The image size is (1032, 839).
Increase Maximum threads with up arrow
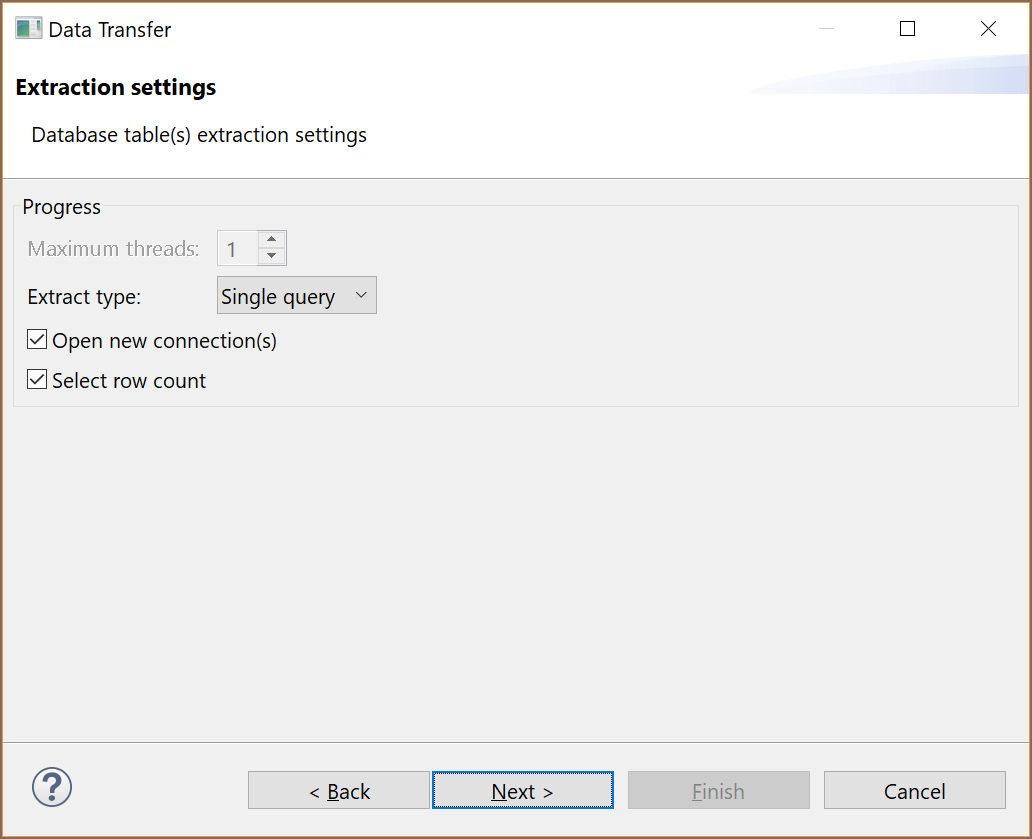(x=271, y=240)
